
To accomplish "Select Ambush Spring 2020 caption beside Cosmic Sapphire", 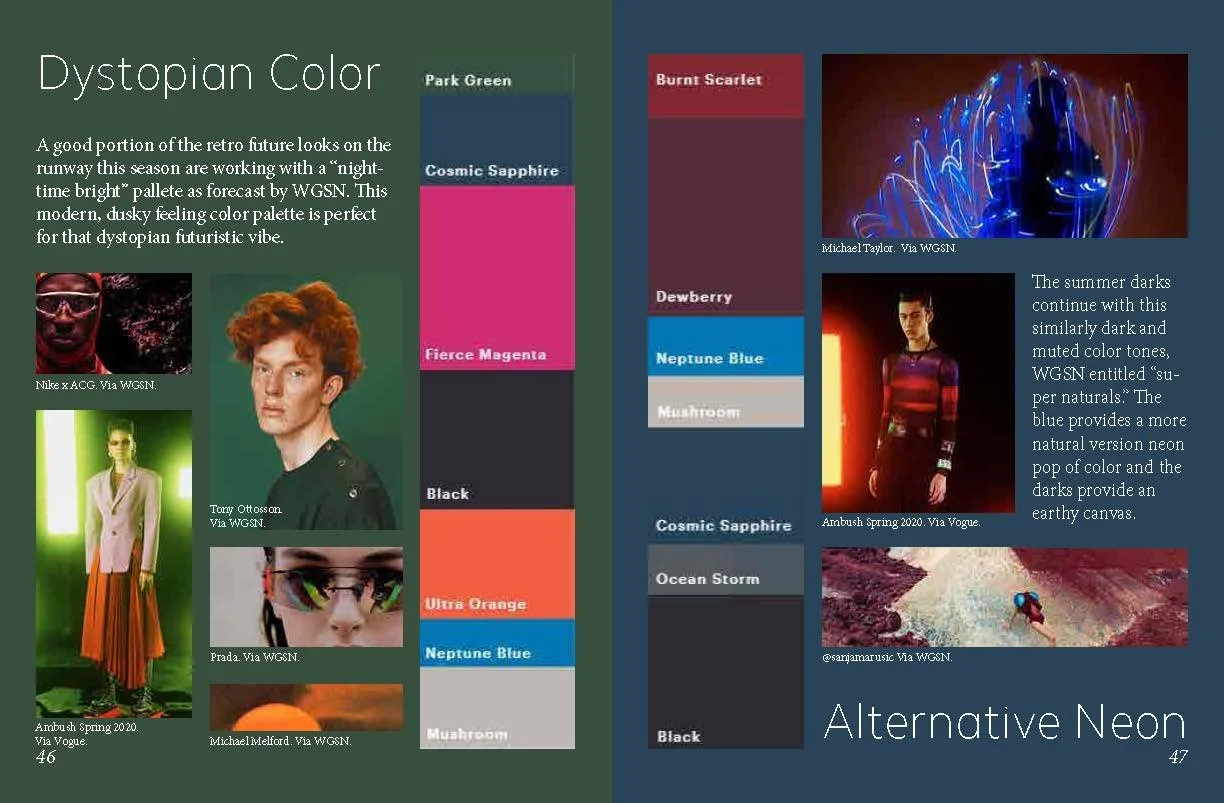I will coord(900,522).
